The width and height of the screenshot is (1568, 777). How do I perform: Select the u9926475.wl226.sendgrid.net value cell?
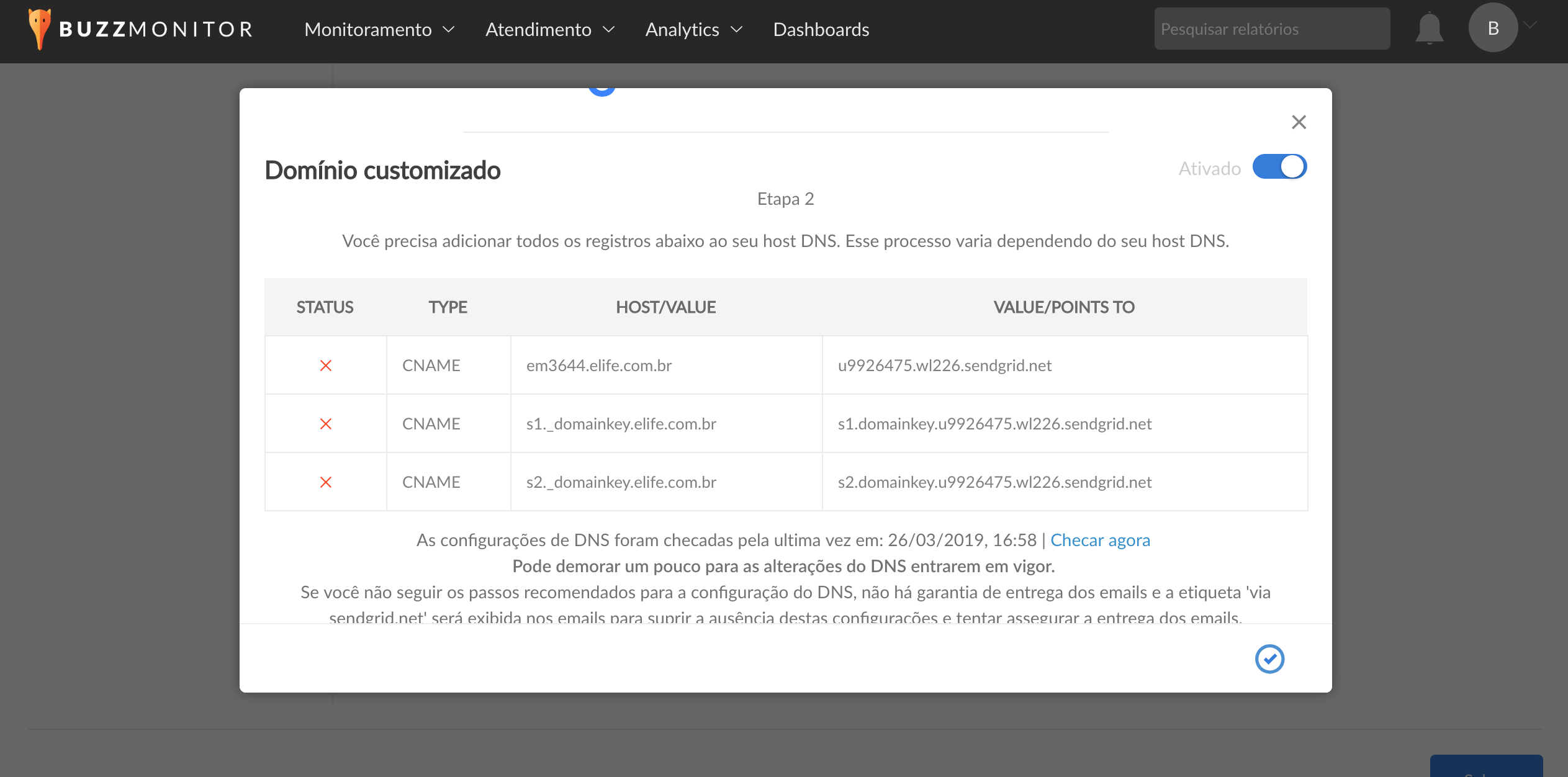944,366
